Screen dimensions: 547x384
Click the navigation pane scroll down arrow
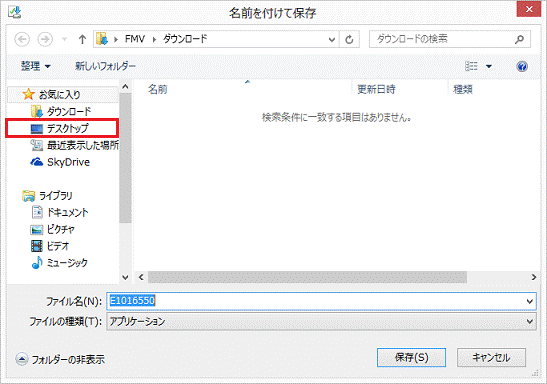click(x=125, y=277)
